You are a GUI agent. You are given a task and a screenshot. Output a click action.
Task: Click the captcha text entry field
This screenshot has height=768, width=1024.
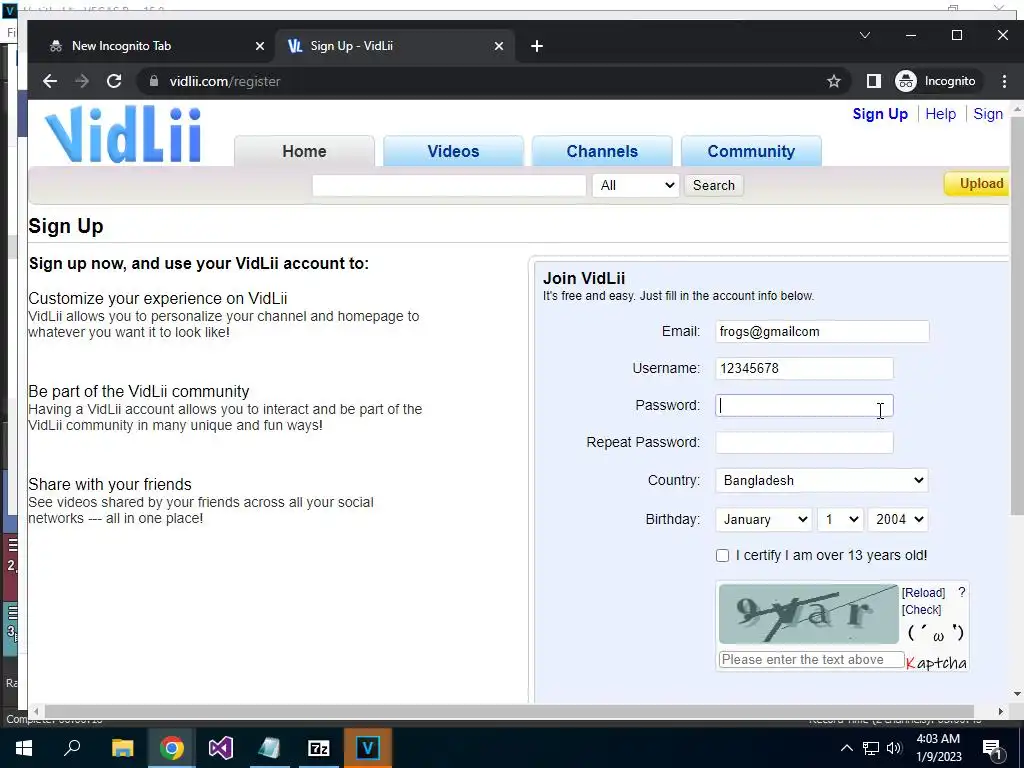point(811,660)
